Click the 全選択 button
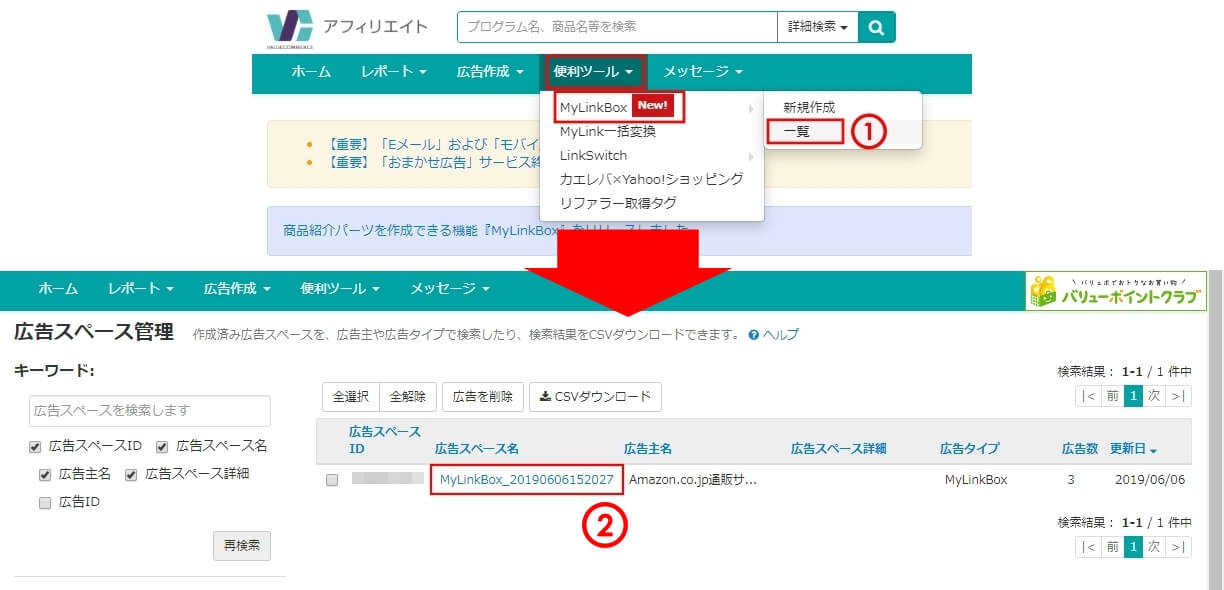 [x=350, y=397]
